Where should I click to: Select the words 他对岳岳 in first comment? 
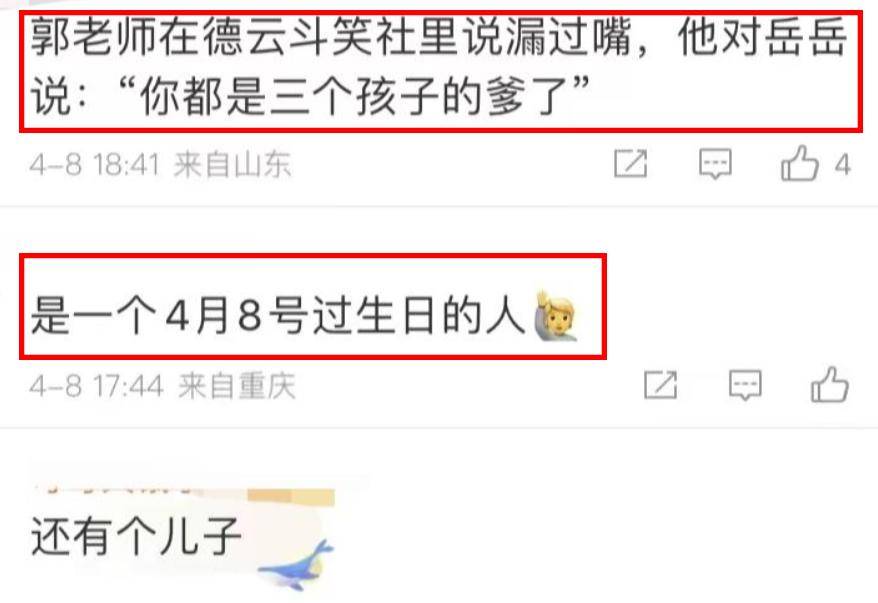point(762,38)
